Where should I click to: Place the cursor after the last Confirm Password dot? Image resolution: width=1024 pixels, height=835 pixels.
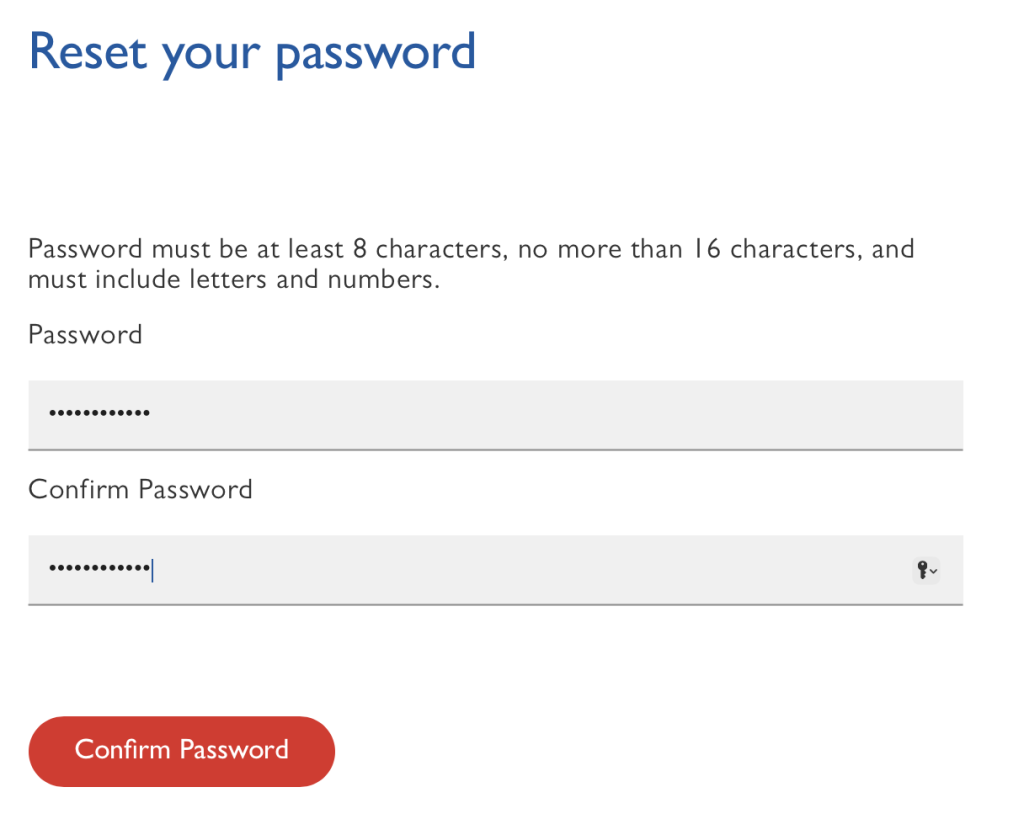coord(152,570)
